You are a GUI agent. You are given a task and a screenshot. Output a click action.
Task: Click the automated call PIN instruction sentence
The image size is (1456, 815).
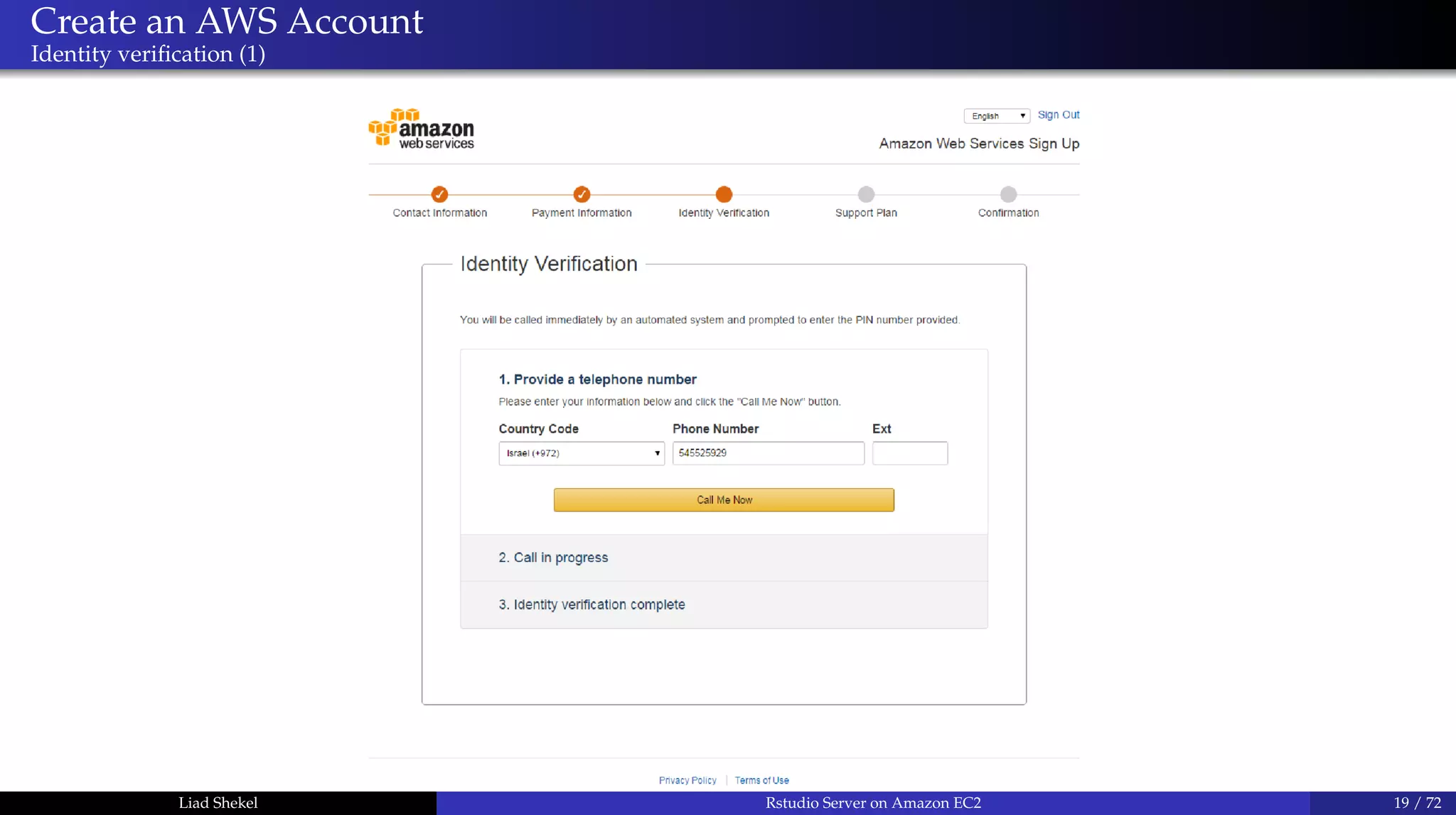pyautogui.click(x=710, y=320)
